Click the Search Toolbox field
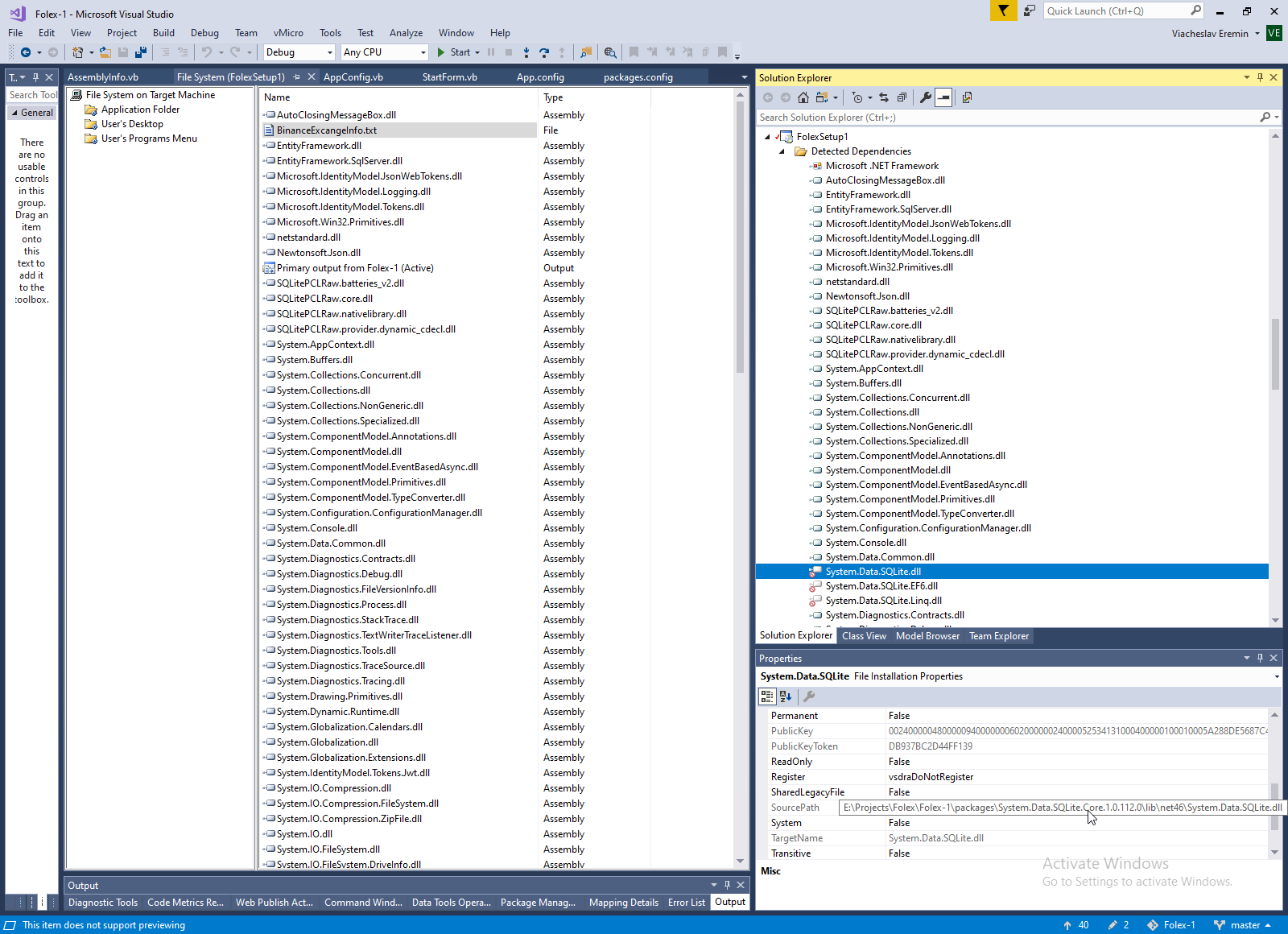The image size is (1288, 934). coord(32,95)
